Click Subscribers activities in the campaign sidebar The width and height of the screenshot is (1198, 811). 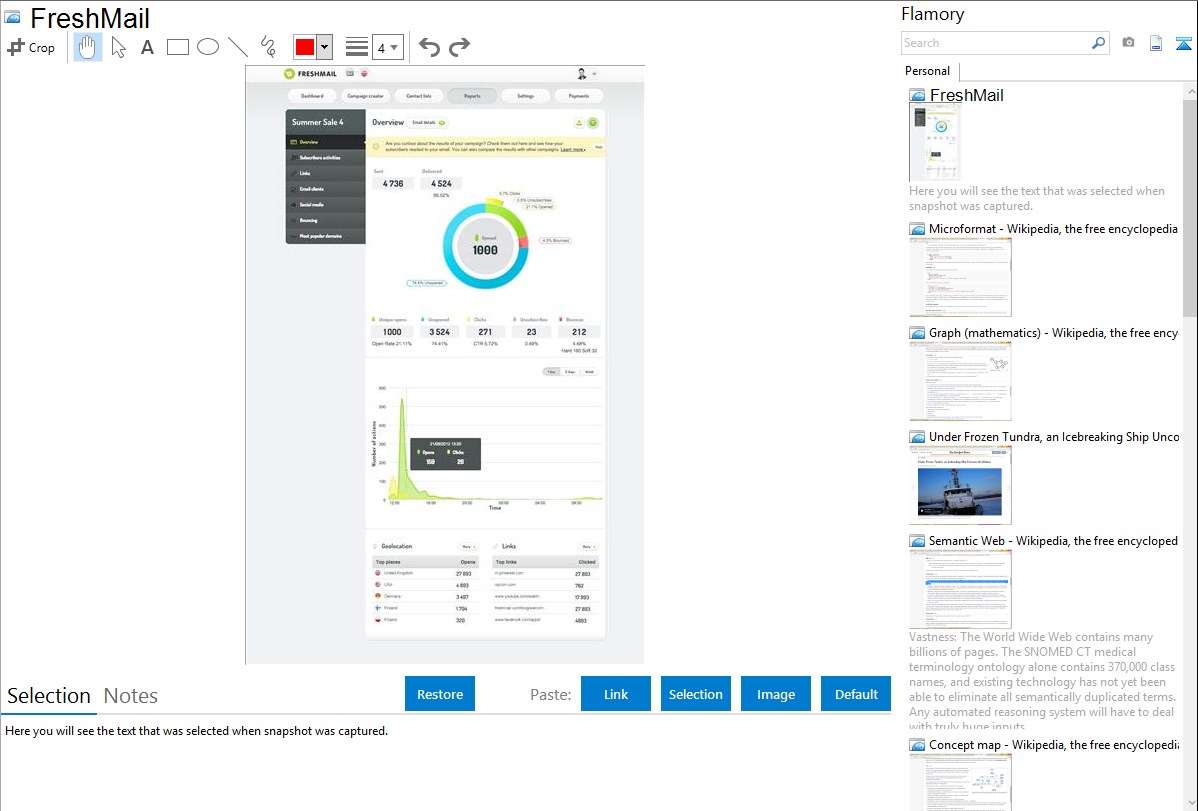click(325, 157)
